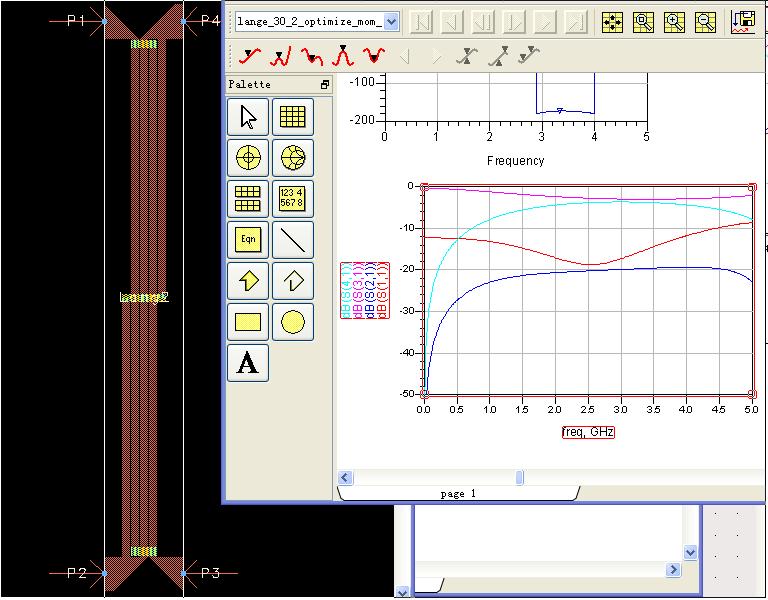Click port P3 in the layout

(211, 573)
